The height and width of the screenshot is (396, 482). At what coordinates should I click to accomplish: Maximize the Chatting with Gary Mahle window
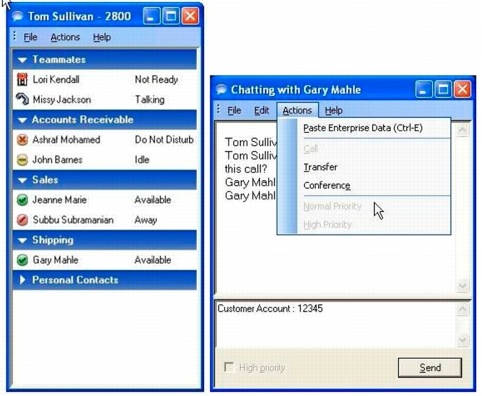443,89
